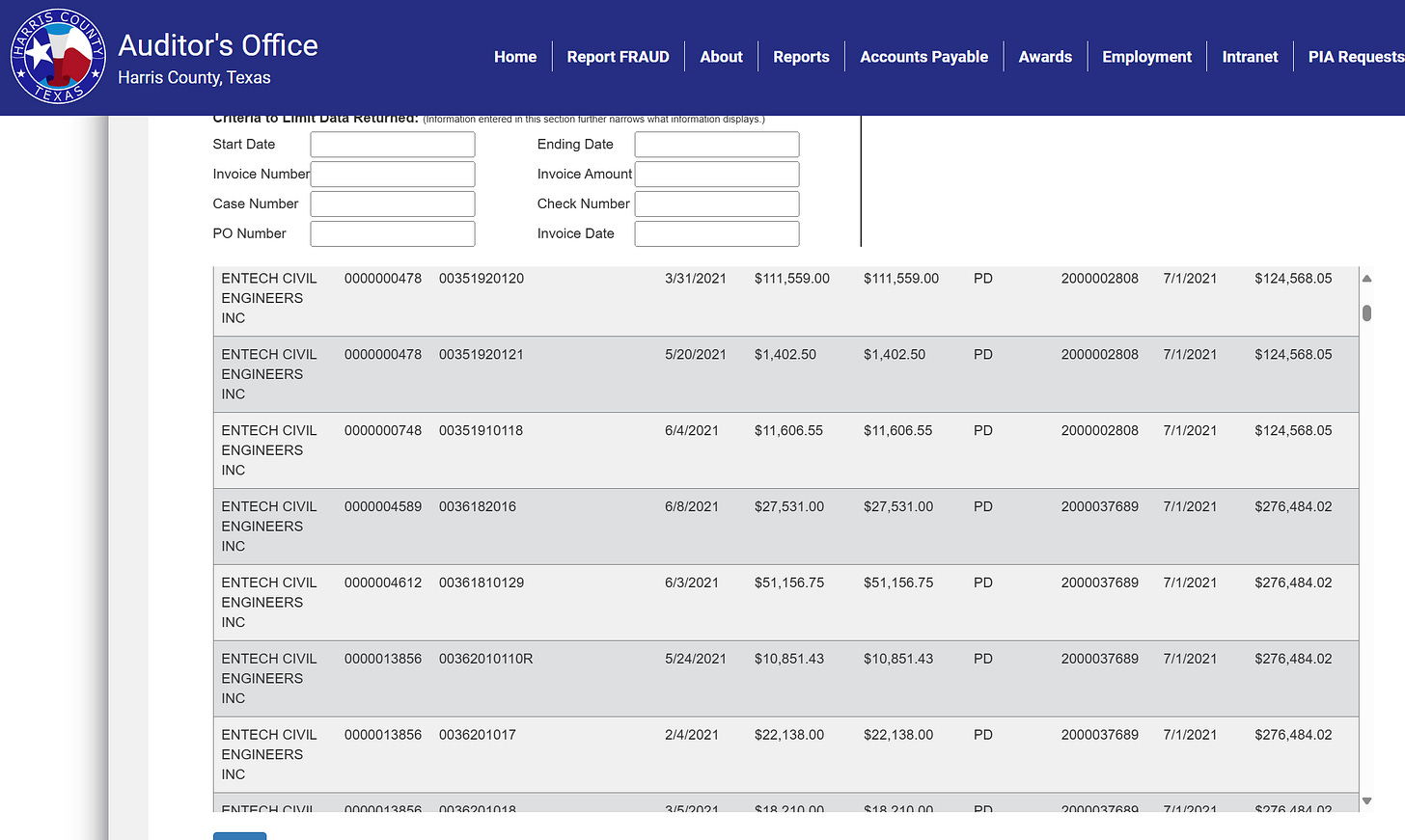The height and width of the screenshot is (840, 1405).
Task: Click the Auditor's Office title text
Action: coord(218,45)
